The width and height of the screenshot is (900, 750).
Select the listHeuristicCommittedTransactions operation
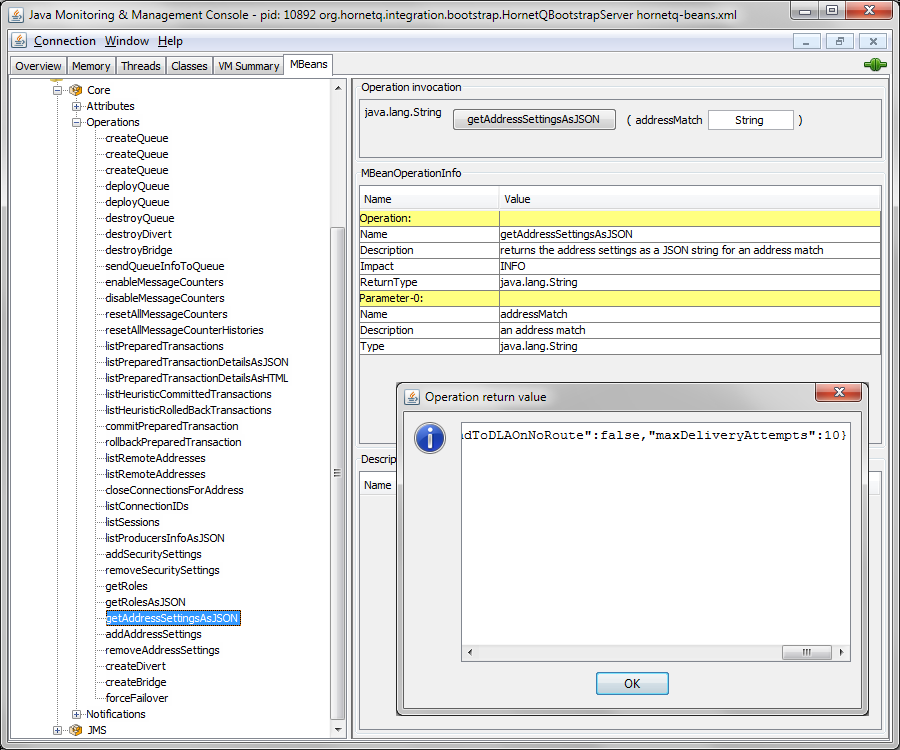tap(188, 394)
